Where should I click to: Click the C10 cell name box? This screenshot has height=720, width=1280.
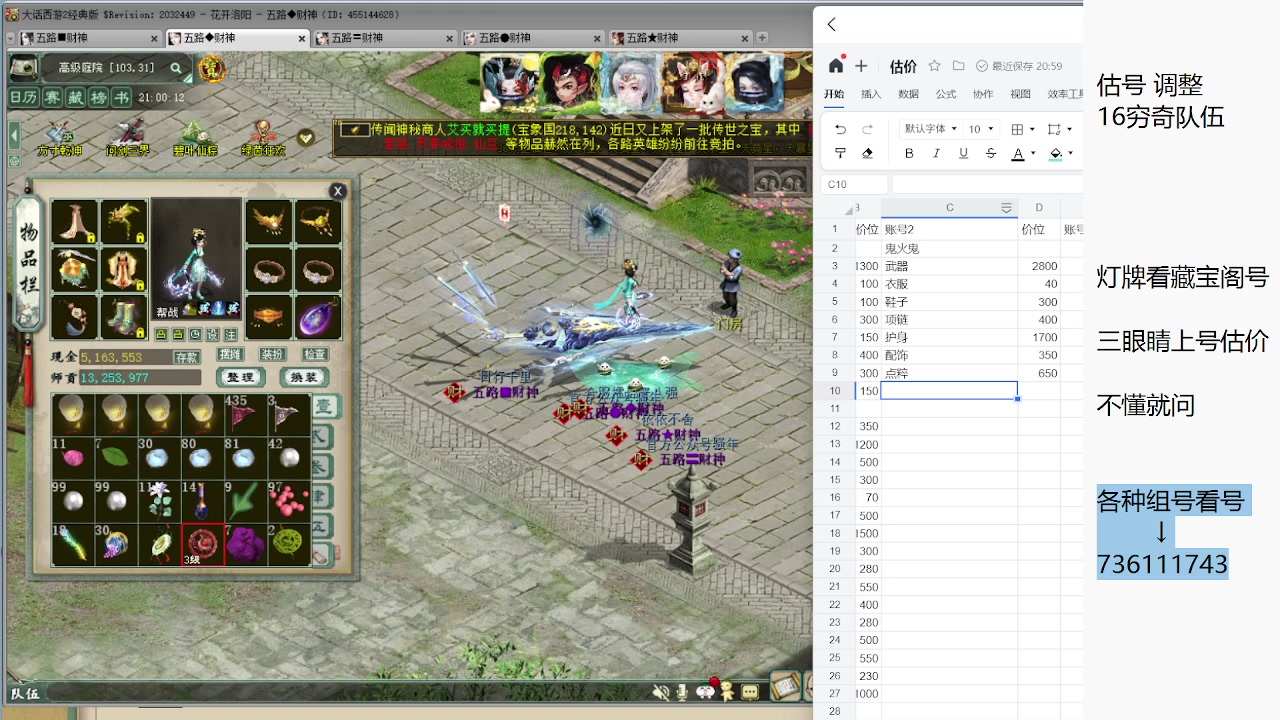pos(854,185)
